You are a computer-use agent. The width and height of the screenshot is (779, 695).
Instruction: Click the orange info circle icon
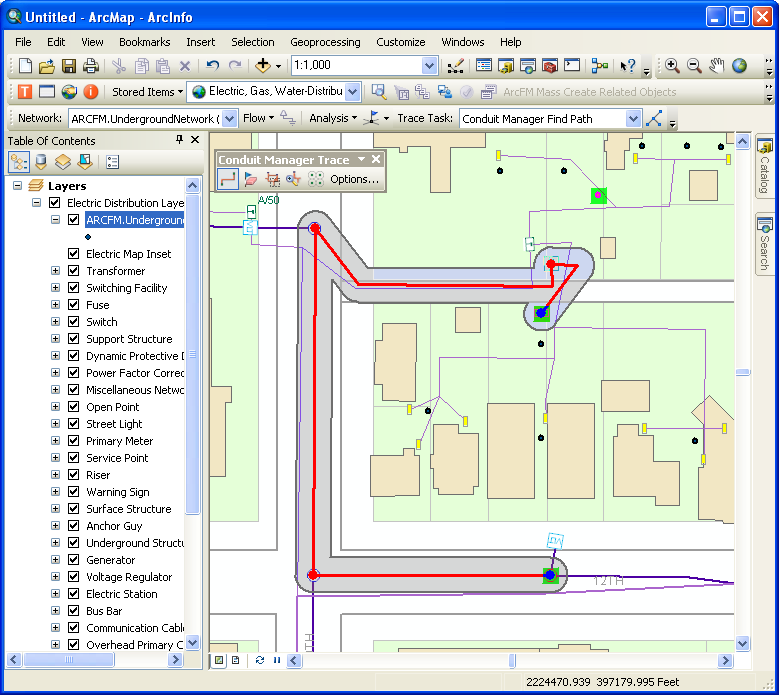pos(90,92)
